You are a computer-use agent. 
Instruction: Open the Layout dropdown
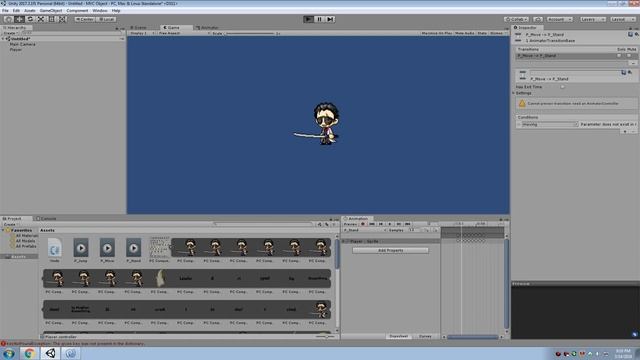(x=622, y=19)
